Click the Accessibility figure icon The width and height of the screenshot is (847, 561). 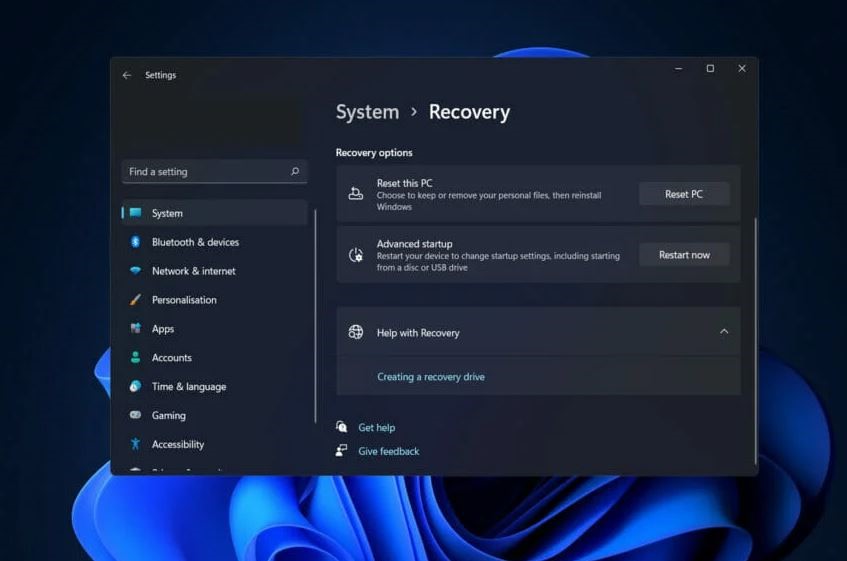(136, 444)
